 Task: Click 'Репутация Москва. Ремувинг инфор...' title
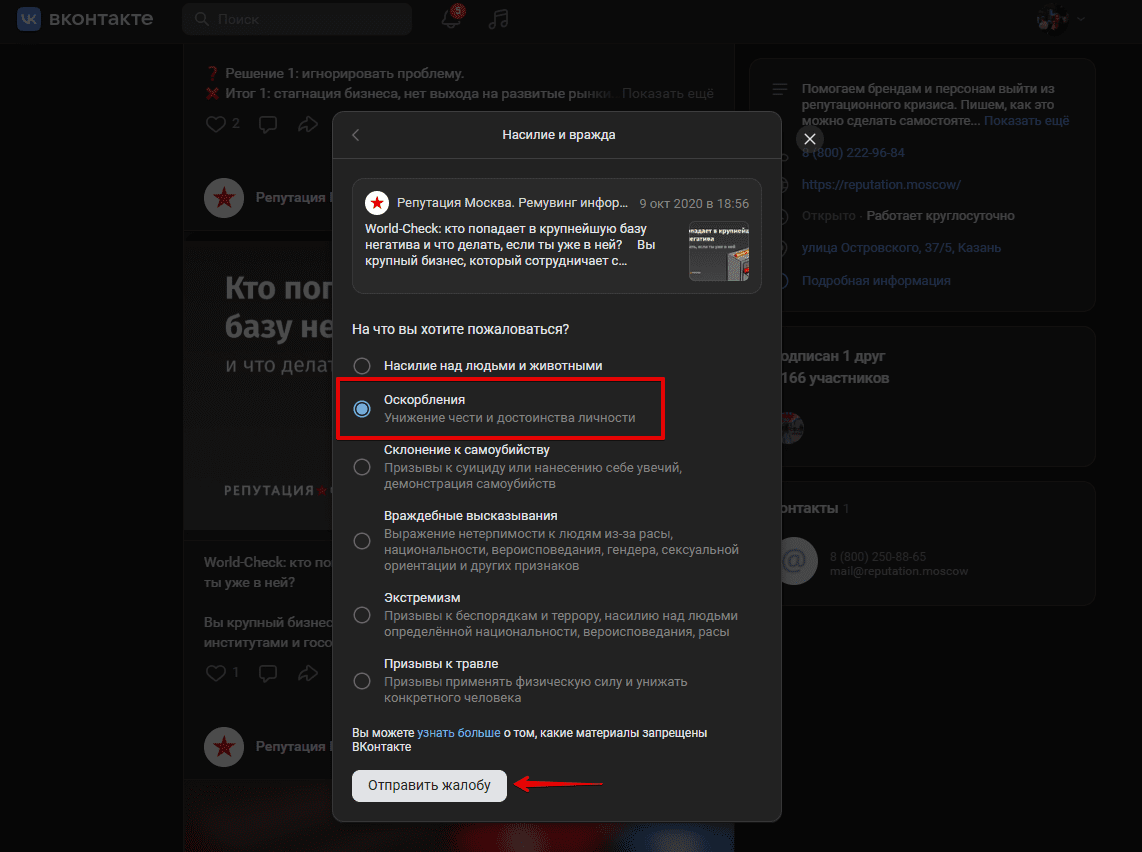[x=512, y=203]
